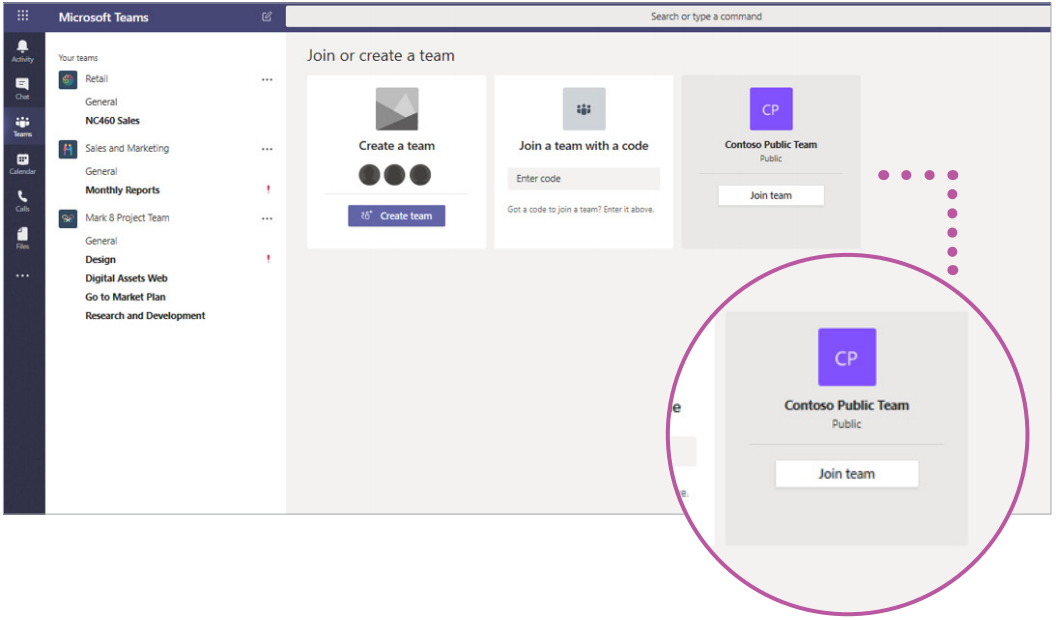The image size is (1056, 620).
Task: Open the Design channel
Action: pos(100,259)
